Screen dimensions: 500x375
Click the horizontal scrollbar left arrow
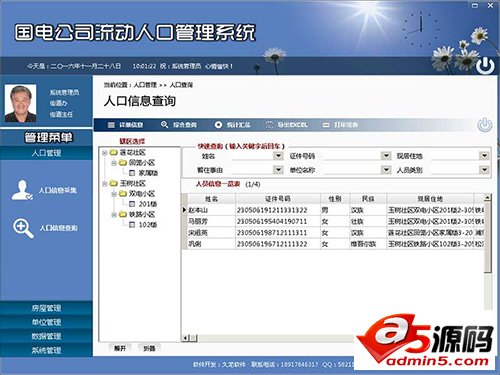click(186, 338)
